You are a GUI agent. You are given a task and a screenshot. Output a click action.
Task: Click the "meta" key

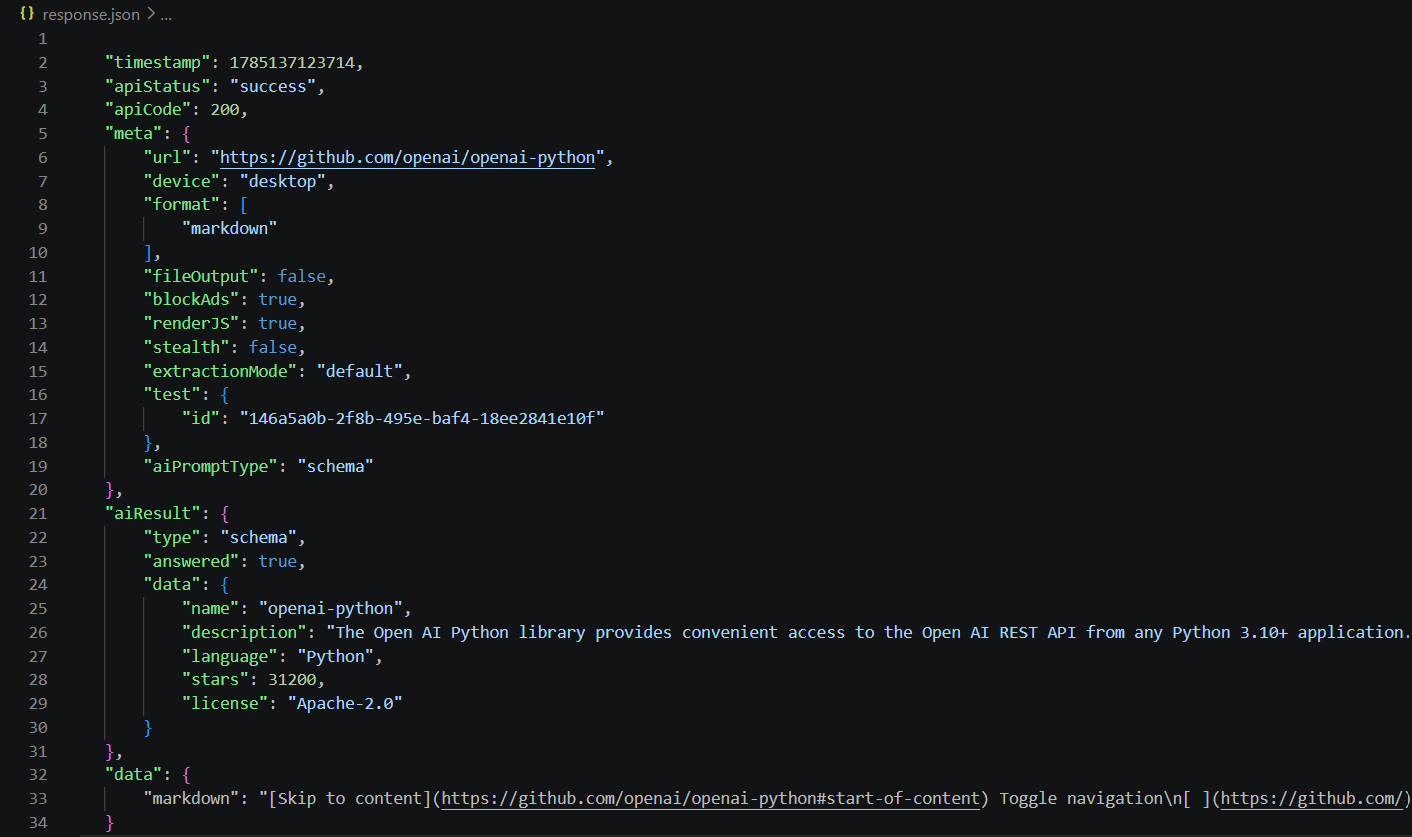[134, 133]
